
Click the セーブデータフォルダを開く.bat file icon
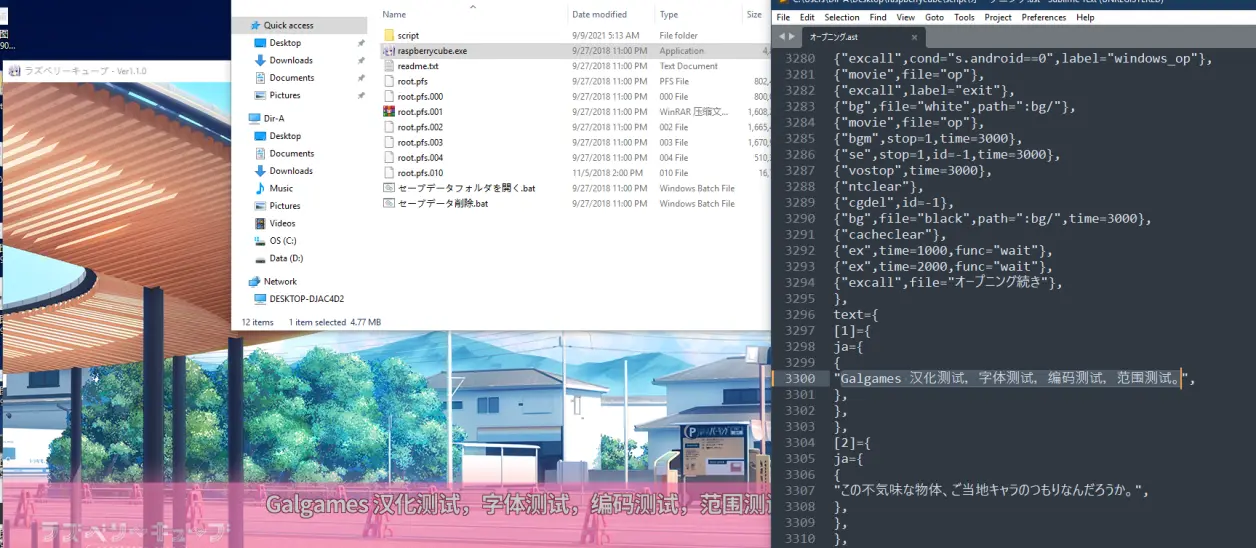click(389, 188)
